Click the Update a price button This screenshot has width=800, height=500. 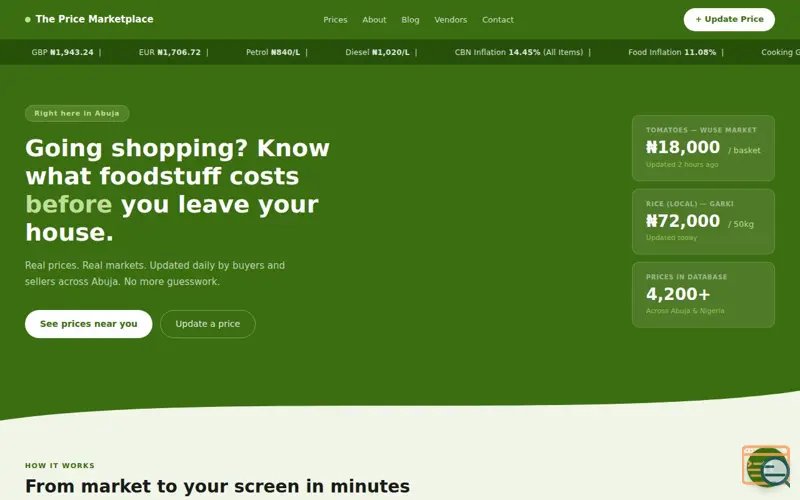[x=208, y=324]
